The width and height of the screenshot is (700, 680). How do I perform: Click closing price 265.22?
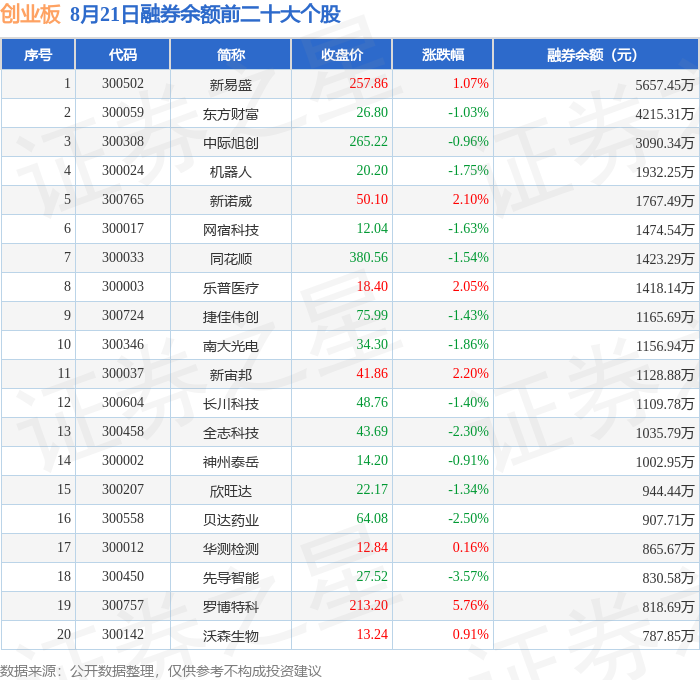pyautogui.click(x=368, y=142)
